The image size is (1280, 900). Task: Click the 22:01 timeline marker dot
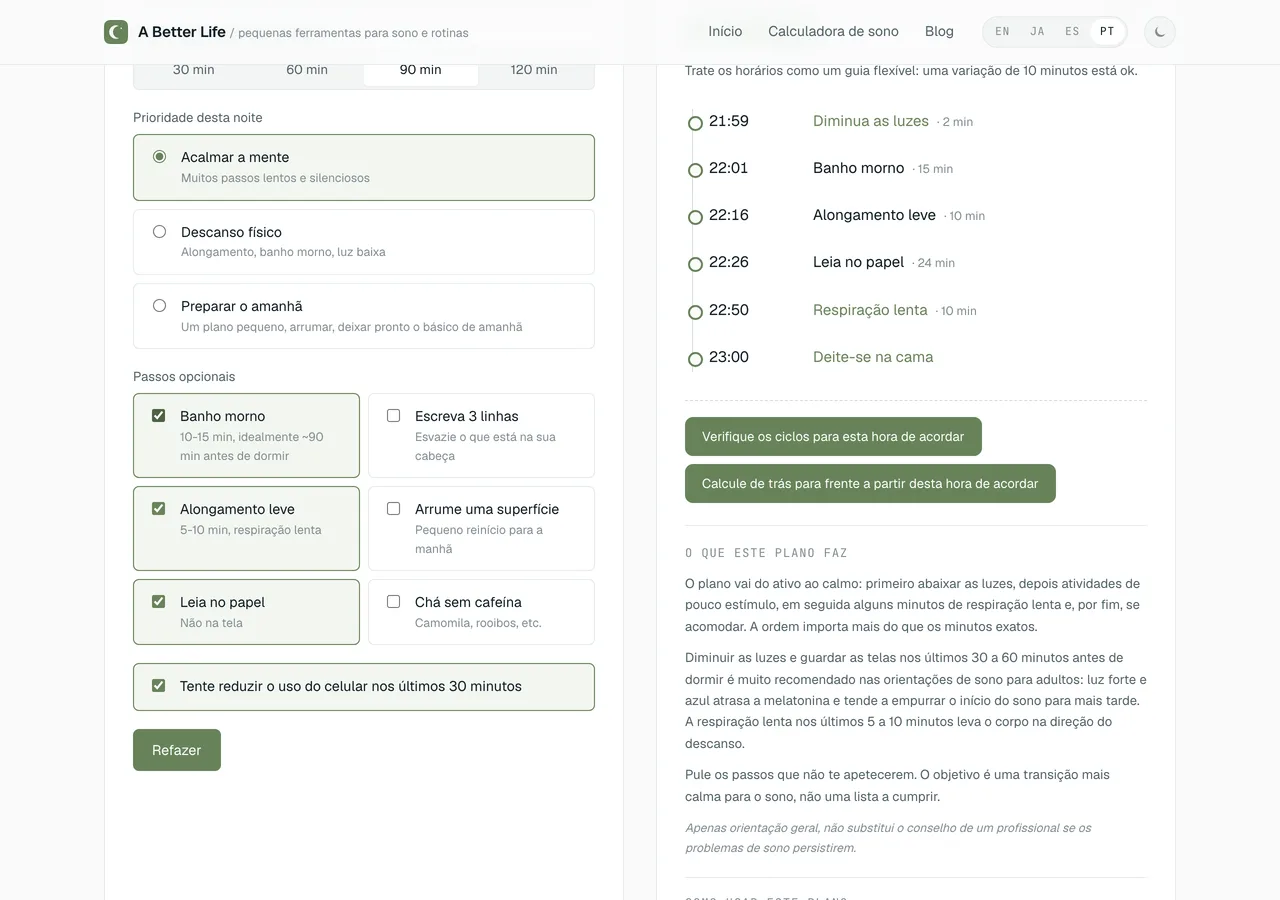(x=695, y=170)
